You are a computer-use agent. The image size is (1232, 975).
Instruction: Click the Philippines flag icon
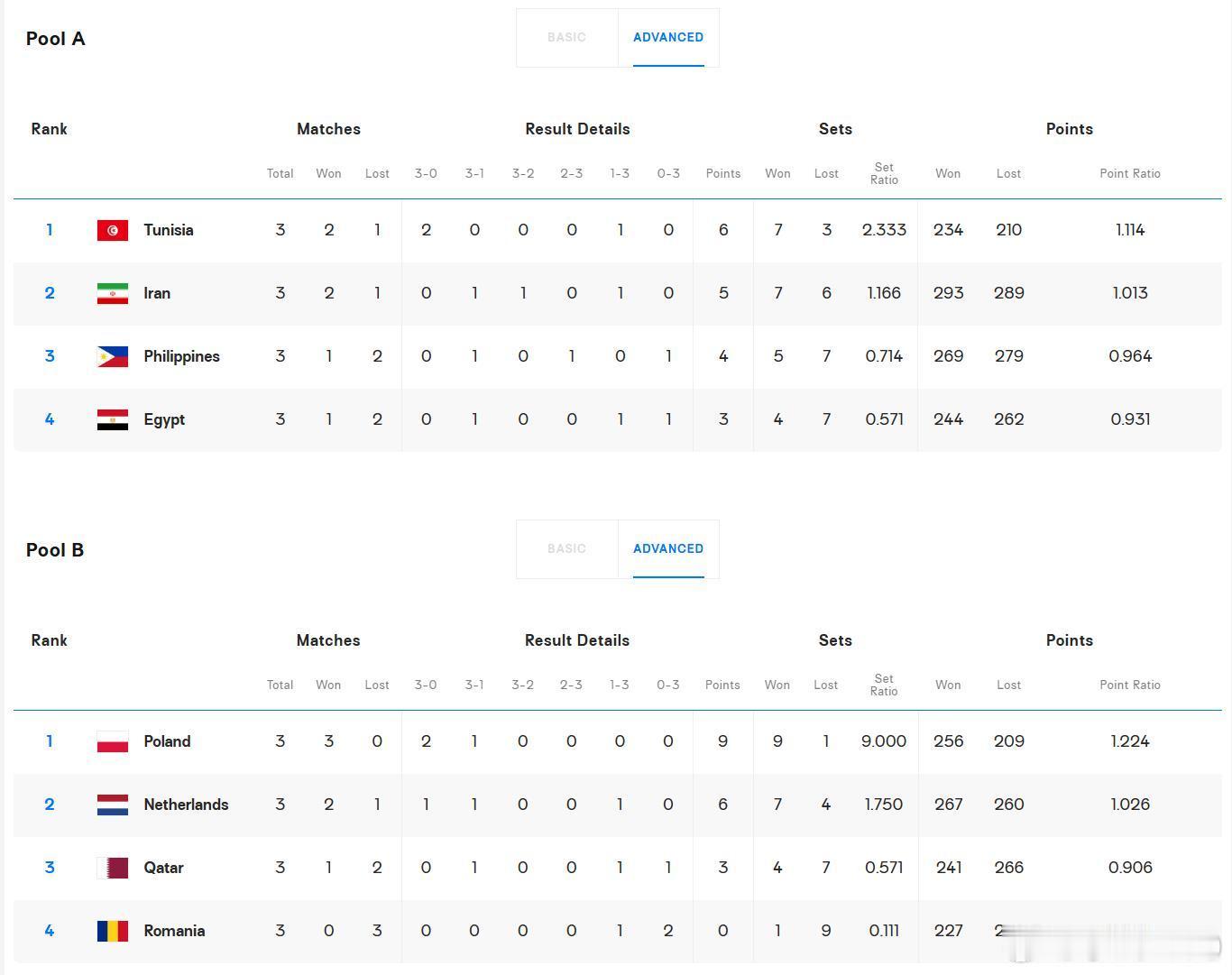(x=113, y=356)
